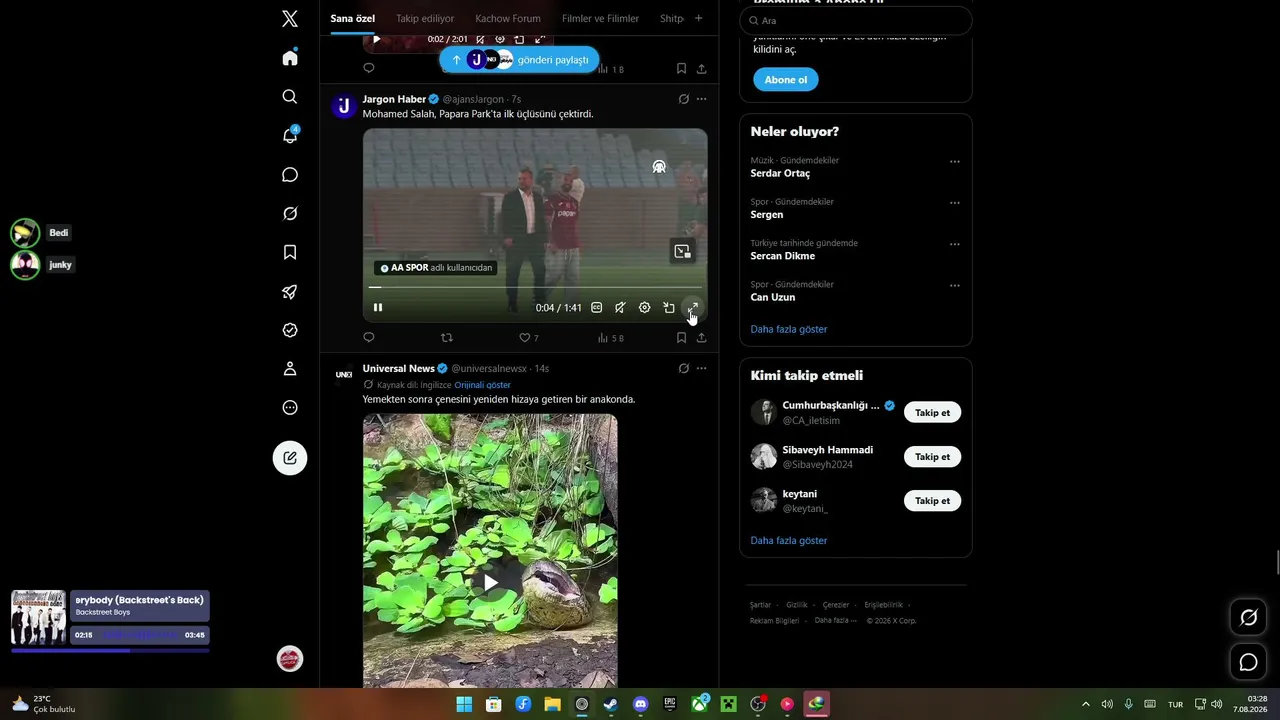Open Steam from the taskbar
Screen dimensions: 1280x720
(x=611, y=704)
